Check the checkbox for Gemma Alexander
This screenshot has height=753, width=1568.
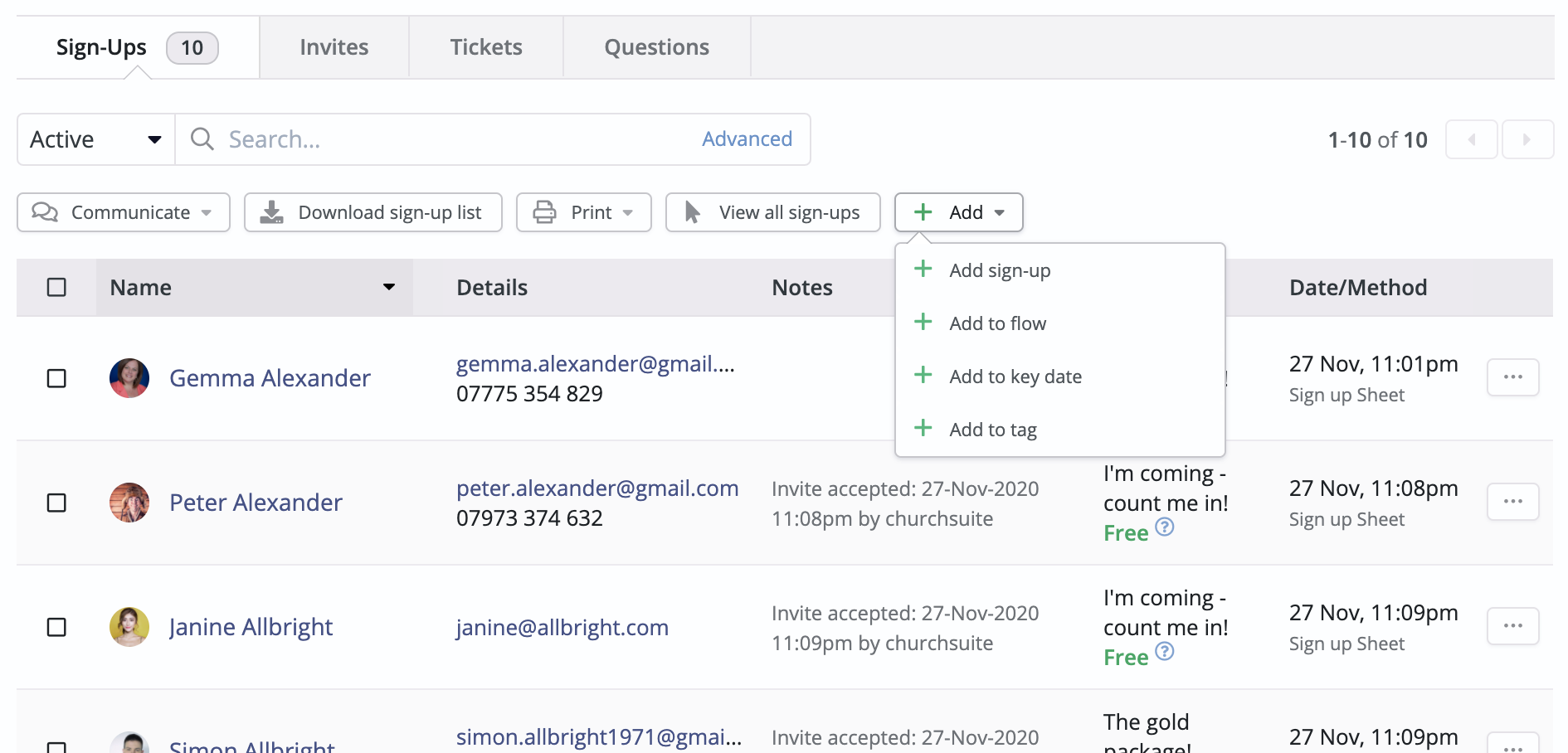pyautogui.click(x=56, y=378)
